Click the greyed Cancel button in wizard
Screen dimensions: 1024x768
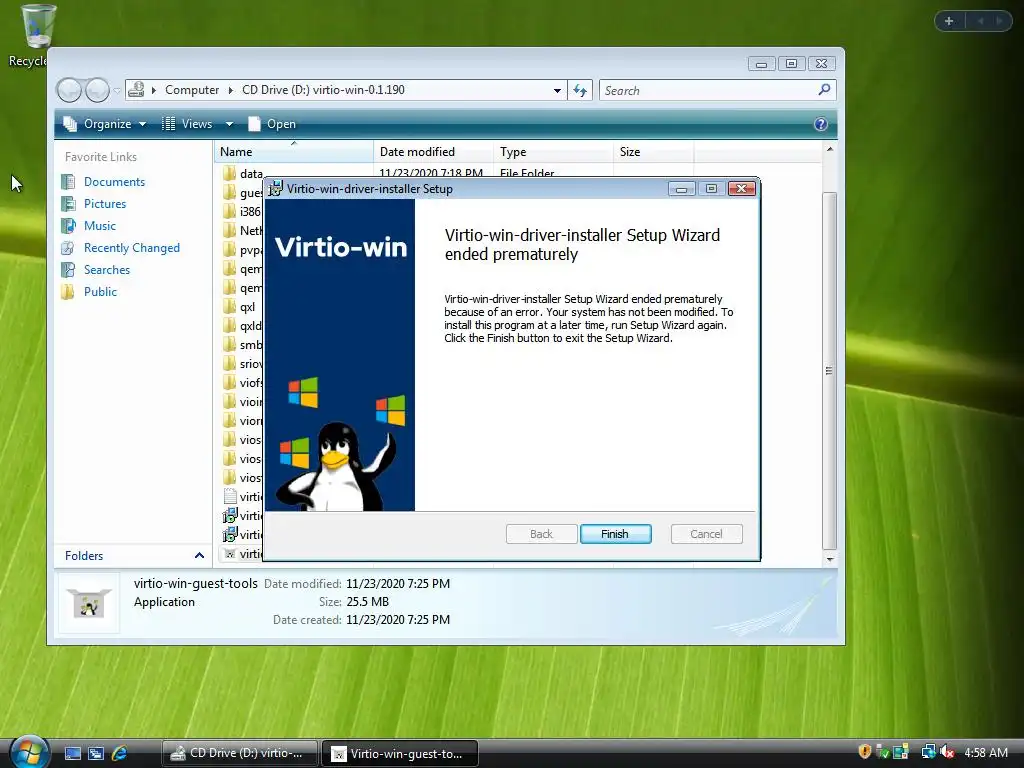coord(707,534)
